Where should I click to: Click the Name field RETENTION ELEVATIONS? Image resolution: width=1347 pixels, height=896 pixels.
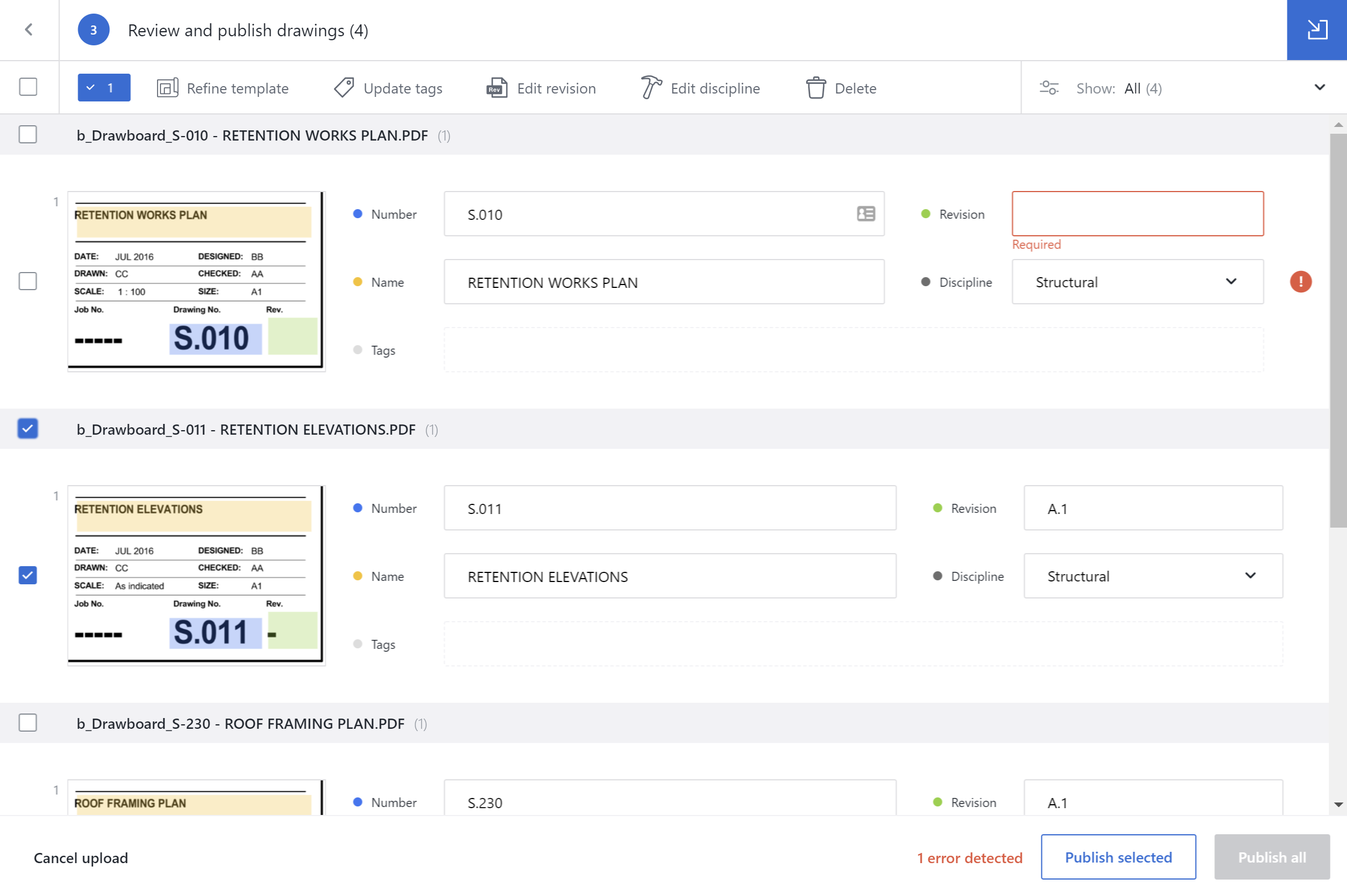click(x=670, y=576)
